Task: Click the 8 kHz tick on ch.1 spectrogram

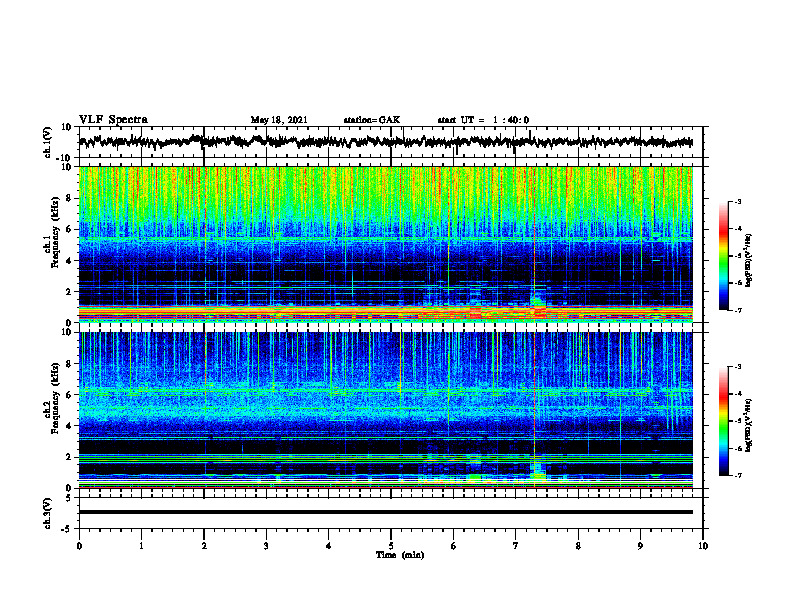Action: point(69,198)
